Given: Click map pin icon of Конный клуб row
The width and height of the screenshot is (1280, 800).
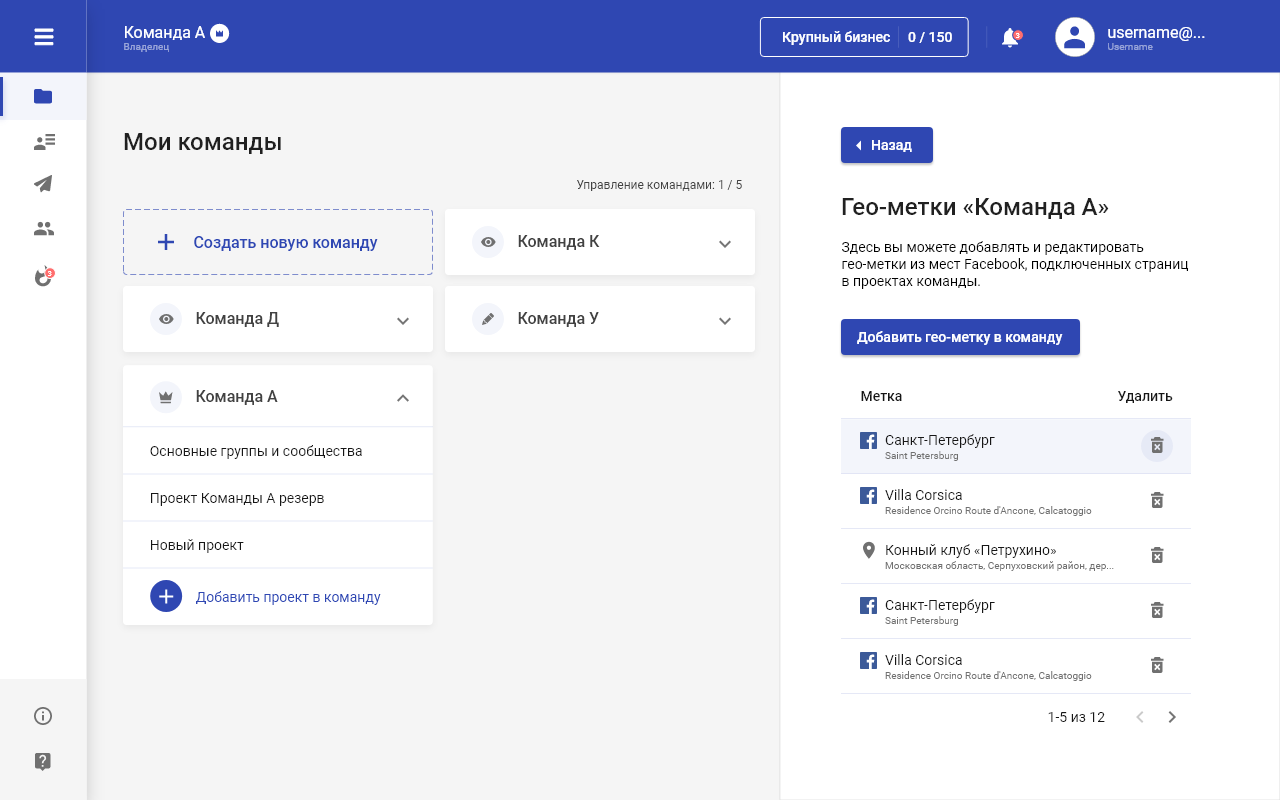Looking at the screenshot, I should (869, 550).
